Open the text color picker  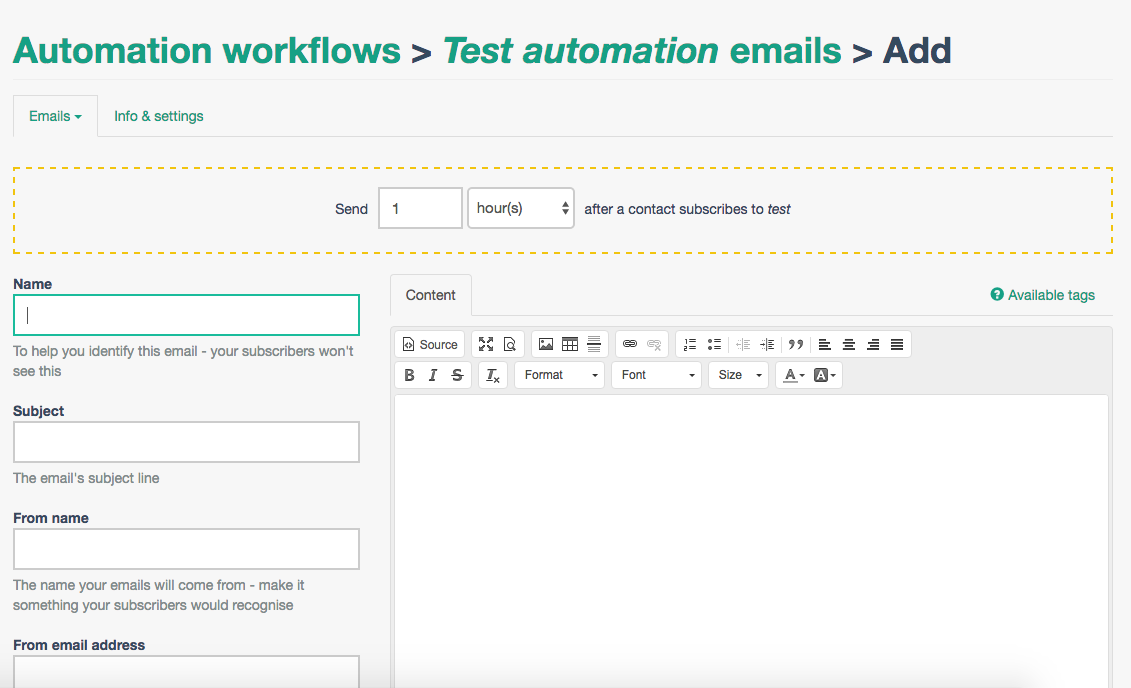[793, 375]
